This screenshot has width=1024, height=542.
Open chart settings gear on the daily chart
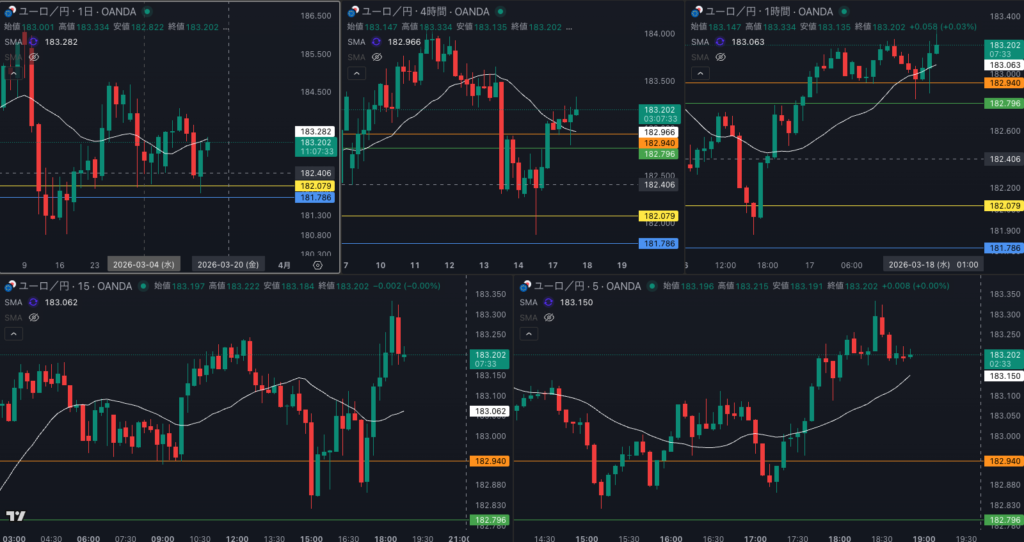318,265
